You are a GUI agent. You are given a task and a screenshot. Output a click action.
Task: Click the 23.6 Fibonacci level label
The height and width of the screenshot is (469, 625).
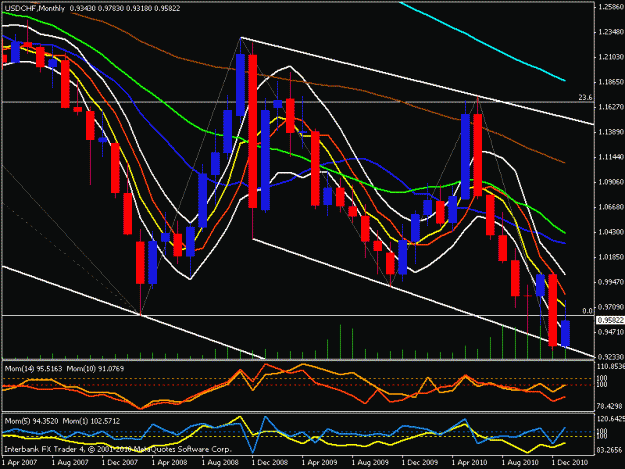tap(585, 97)
